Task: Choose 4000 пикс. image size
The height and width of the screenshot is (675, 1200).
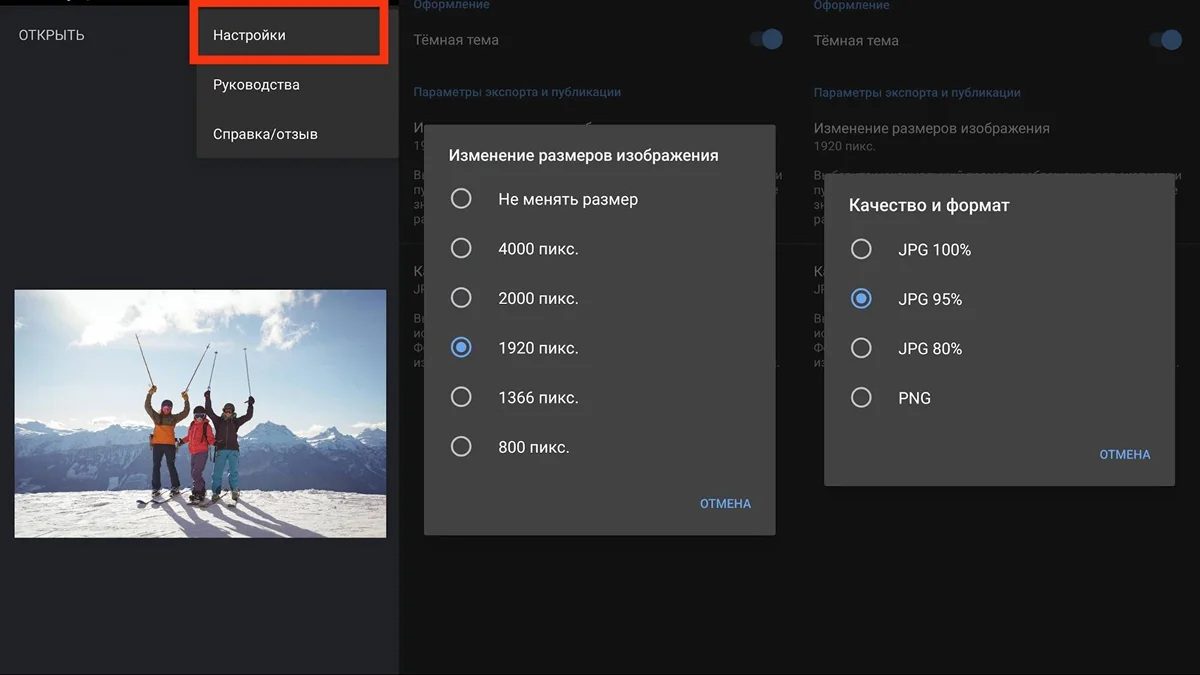Action: [461, 248]
